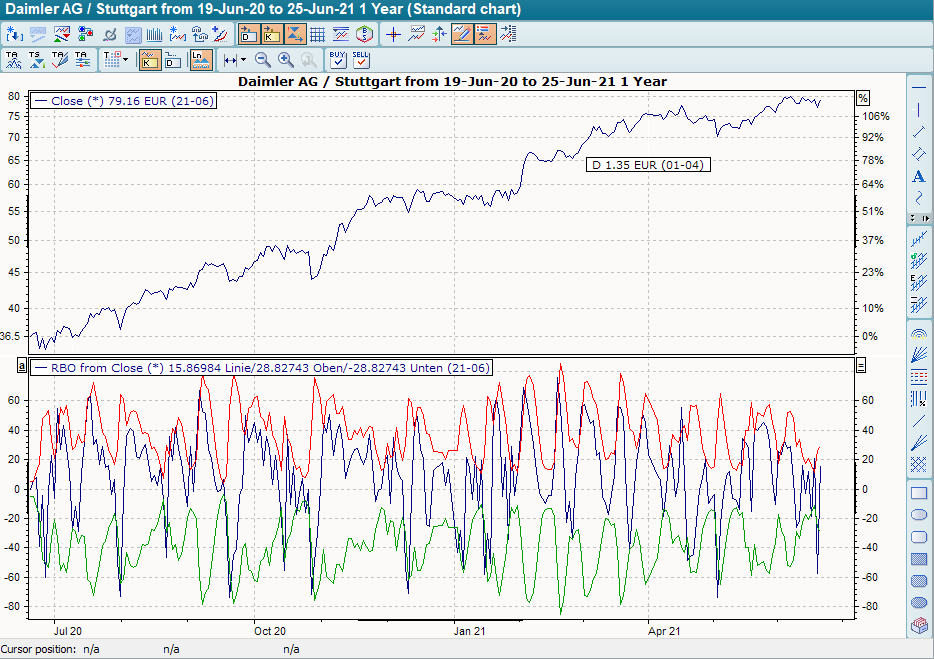Click the grid display icon
934x659 pixels.
click(x=317, y=33)
